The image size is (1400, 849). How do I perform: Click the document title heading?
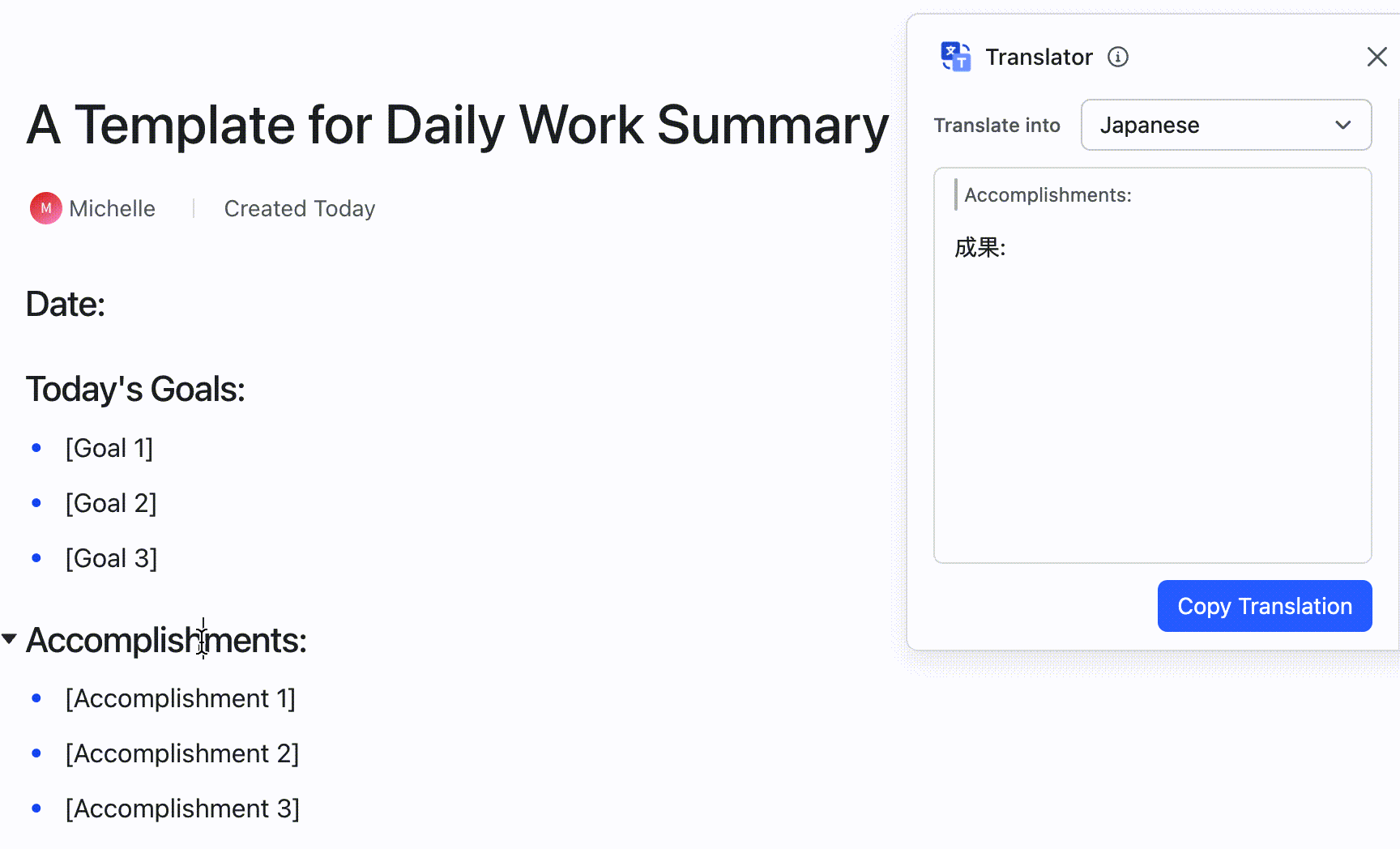(x=458, y=125)
